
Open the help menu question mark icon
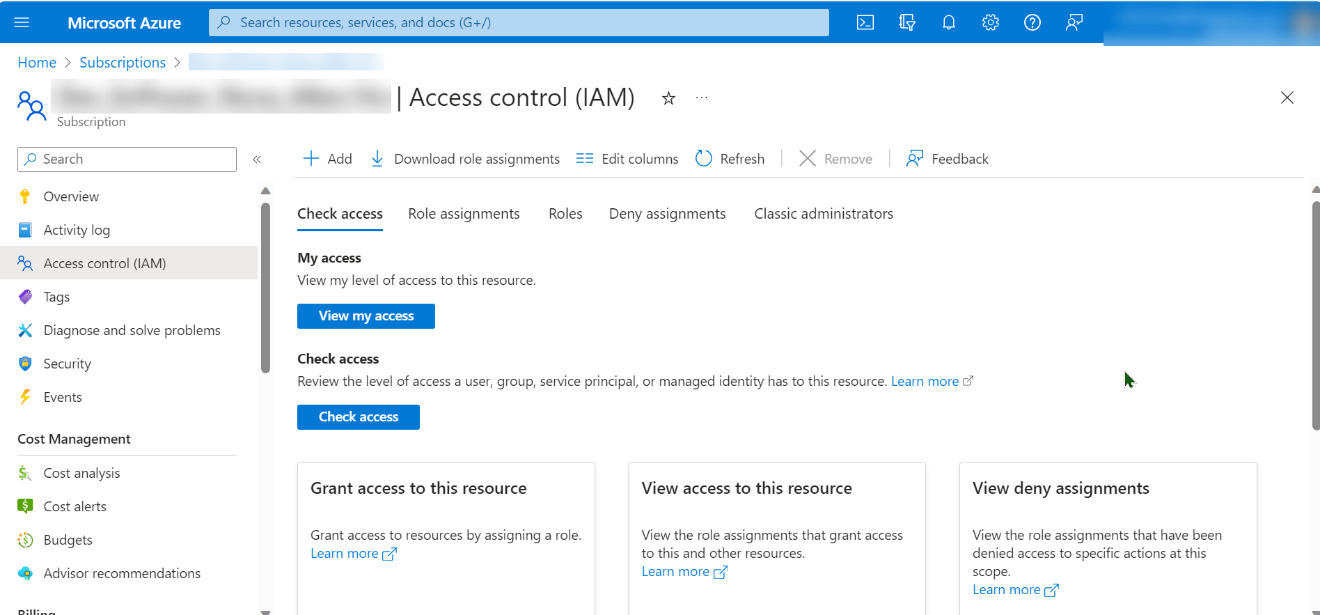point(1032,21)
